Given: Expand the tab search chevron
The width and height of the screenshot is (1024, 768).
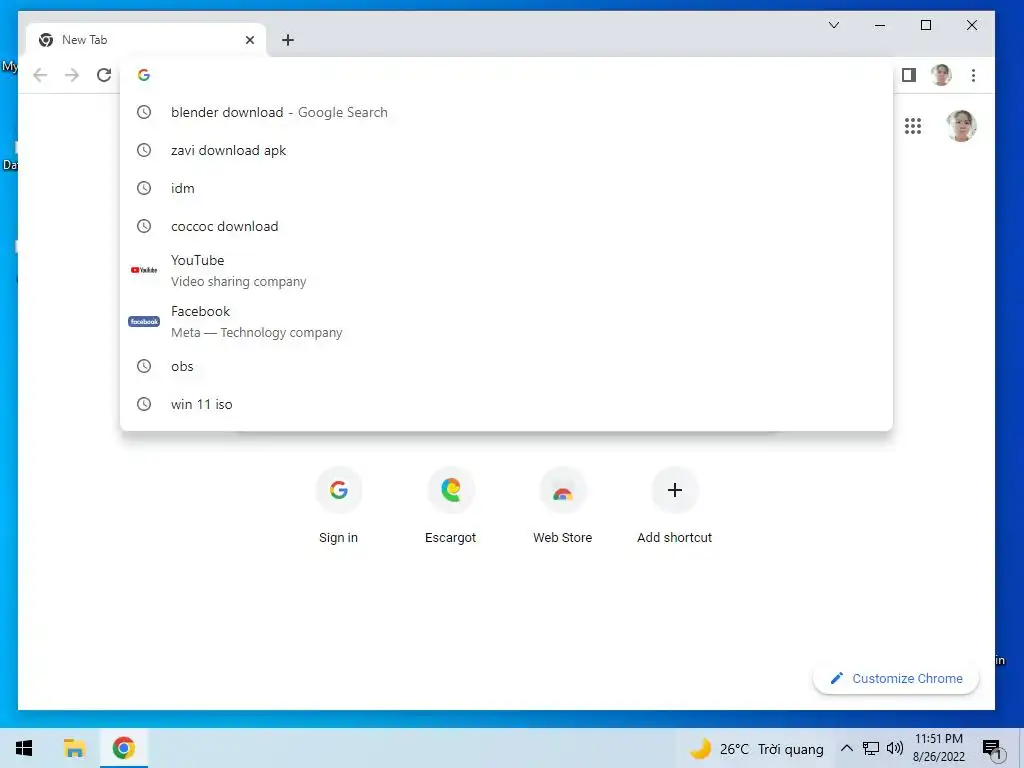Looking at the screenshot, I should click(834, 25).
